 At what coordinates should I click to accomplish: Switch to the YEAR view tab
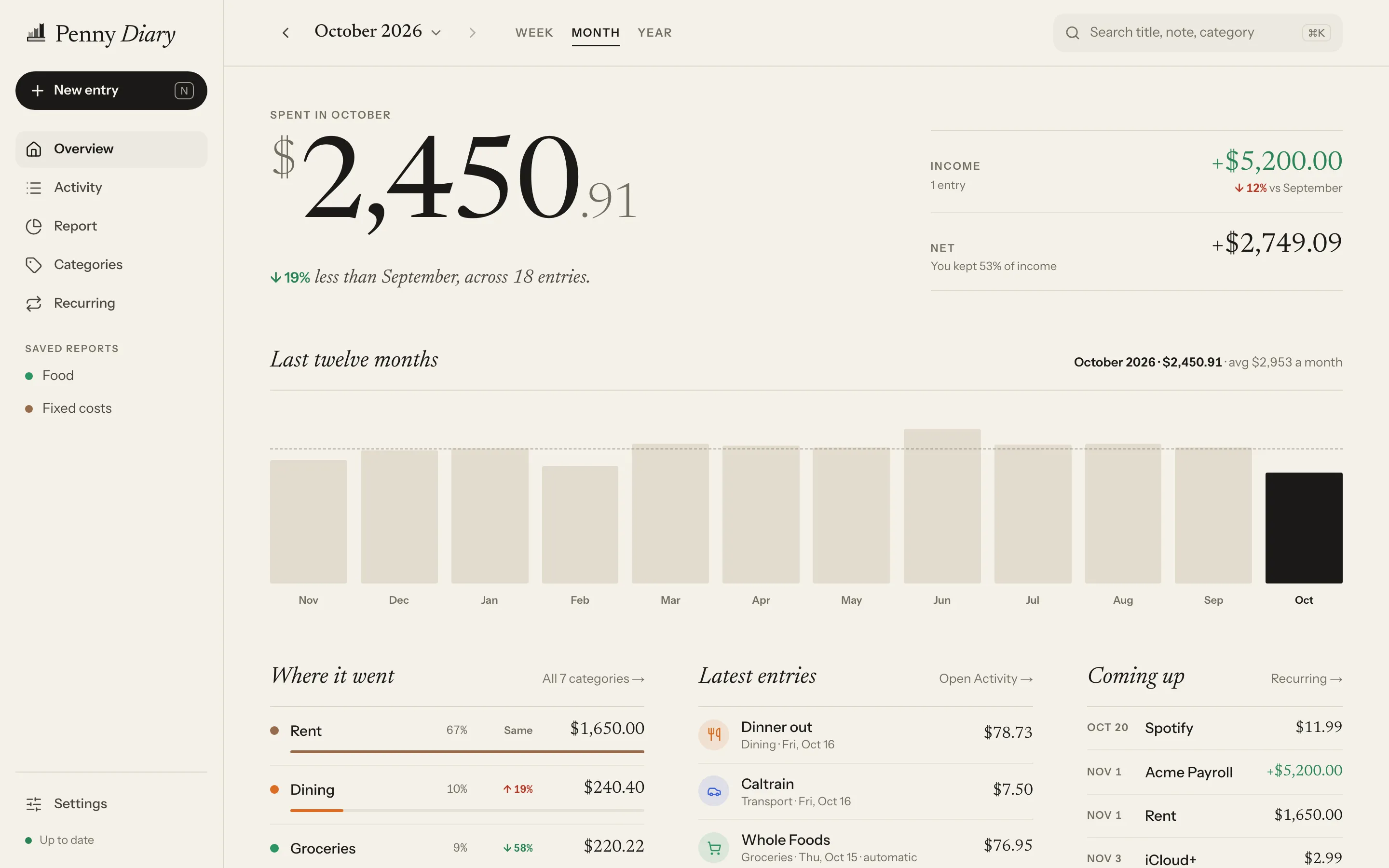654,33
